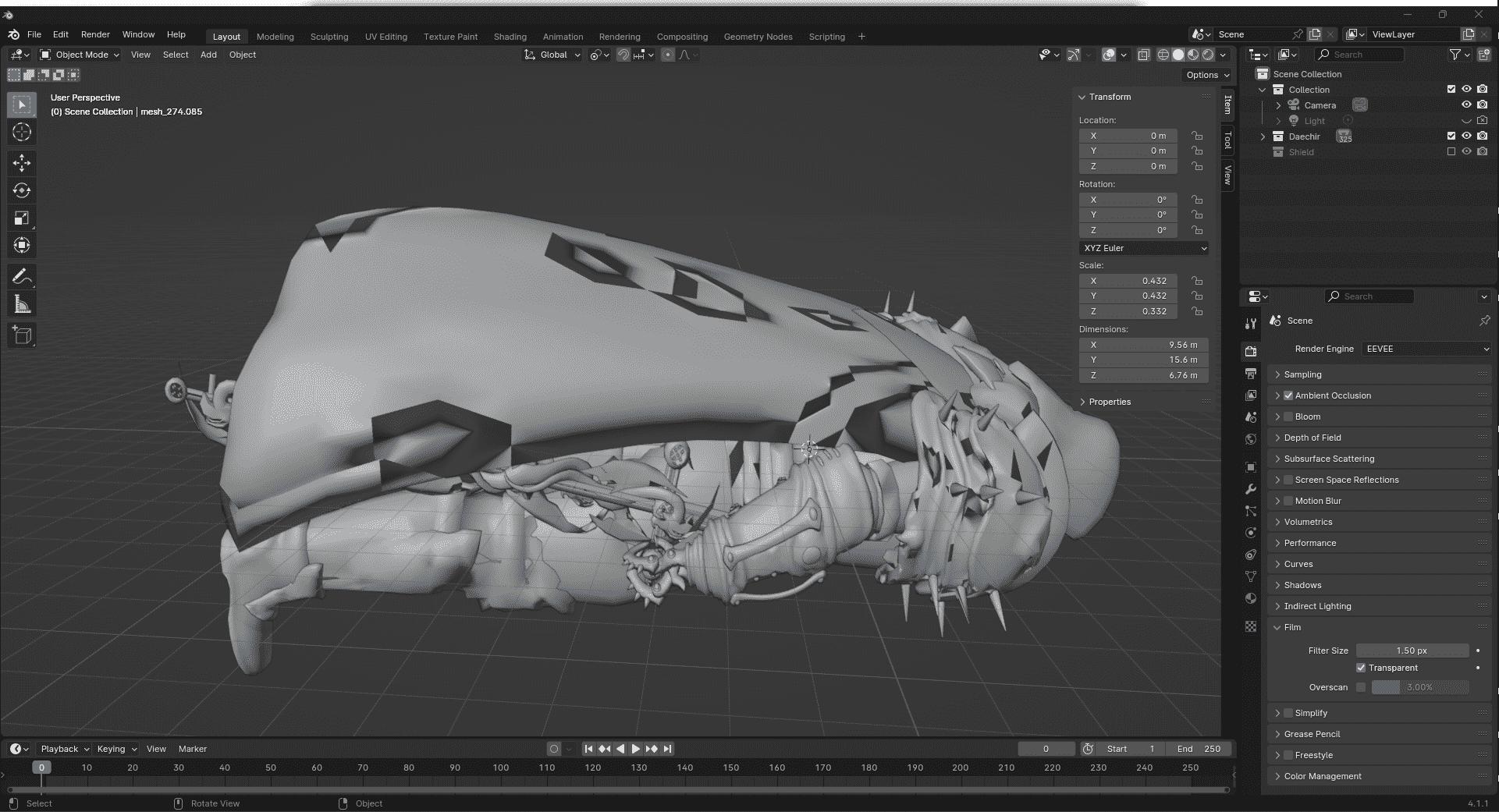Adjust the Scale X value field
1499x812 pixels.
1128,281
